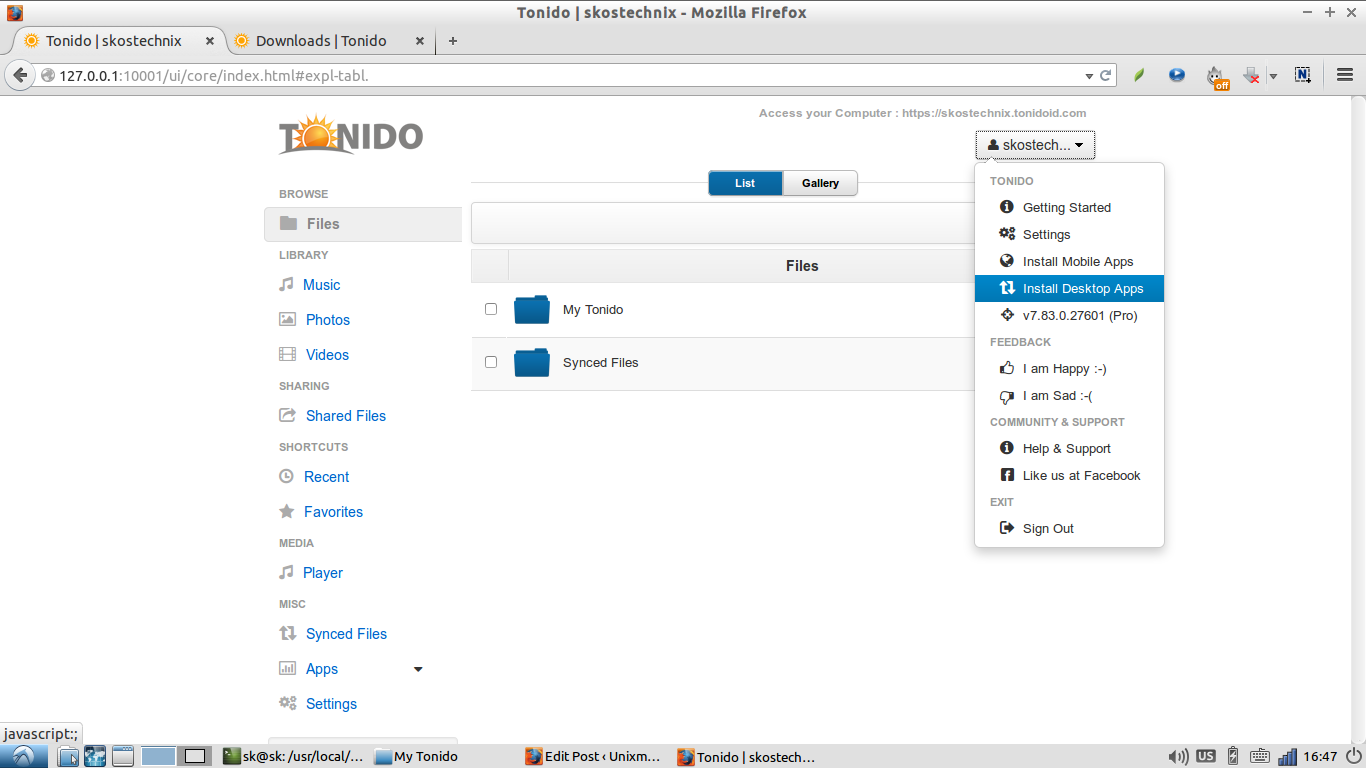
Task: Click the taskbar network signal icon
Action: [1287, 756]
